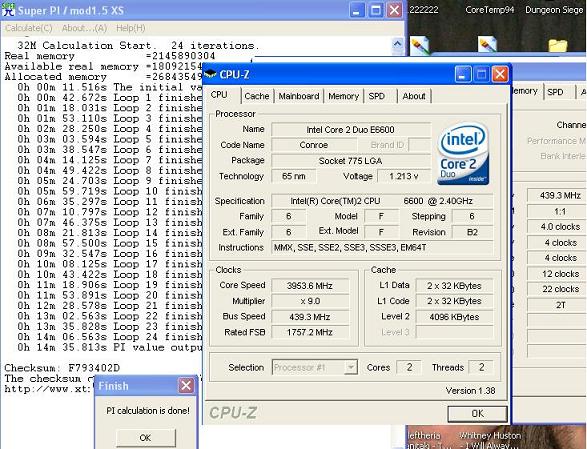Click the Threads count field
This screenshot has width=587, height=449.
[x=481, y=367]
